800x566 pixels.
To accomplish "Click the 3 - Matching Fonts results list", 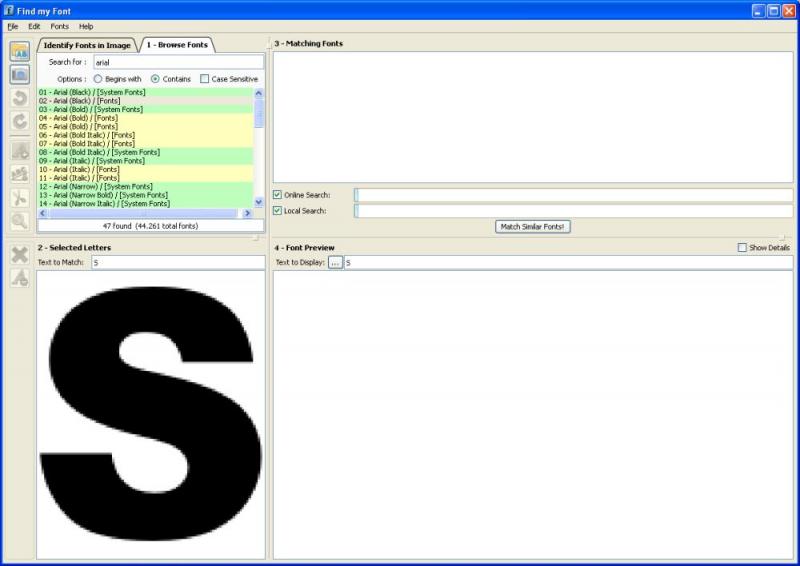I will tap(533, 117).
